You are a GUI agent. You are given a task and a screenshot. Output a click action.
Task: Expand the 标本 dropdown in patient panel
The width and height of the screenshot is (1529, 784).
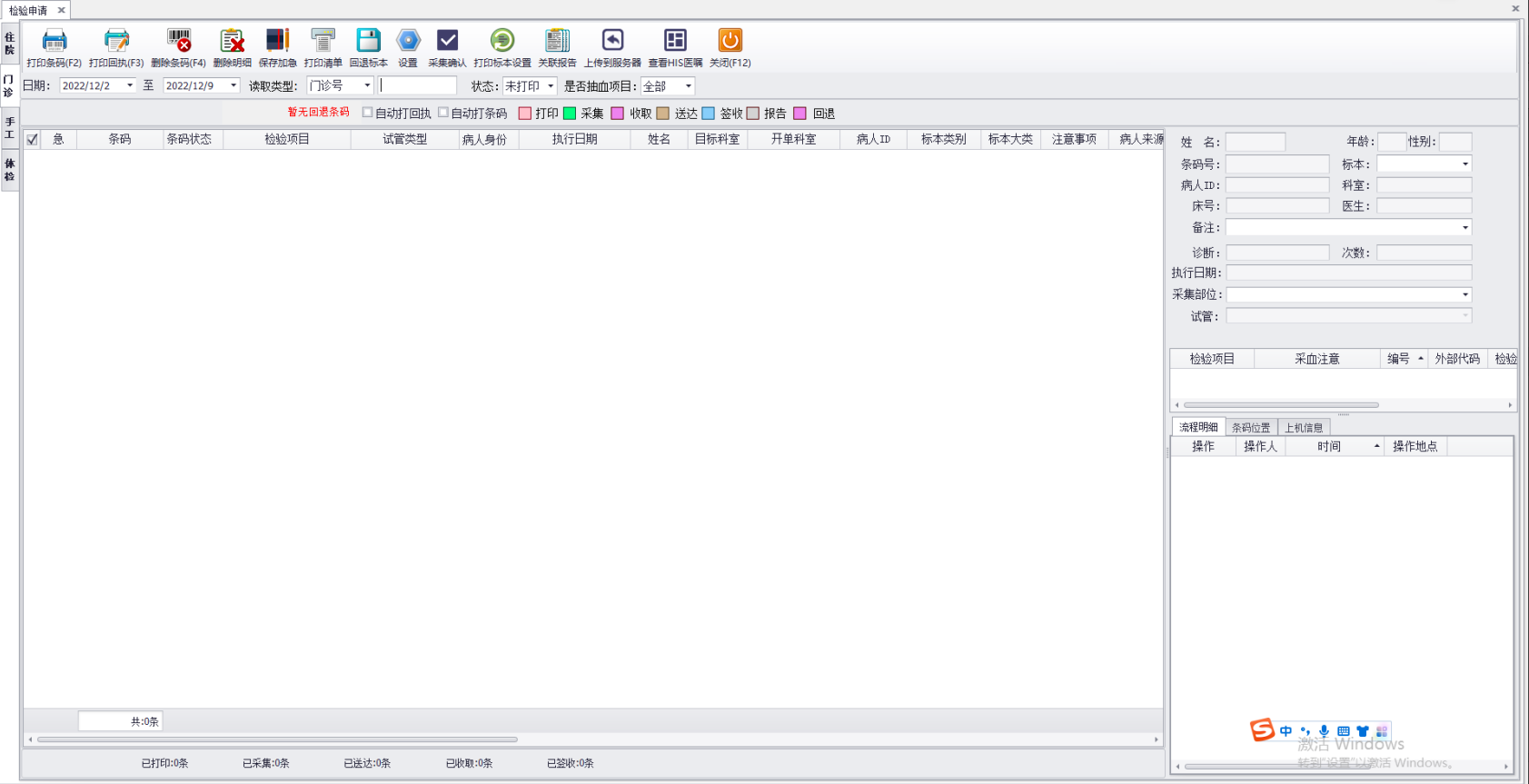(x=1464, y=164)
